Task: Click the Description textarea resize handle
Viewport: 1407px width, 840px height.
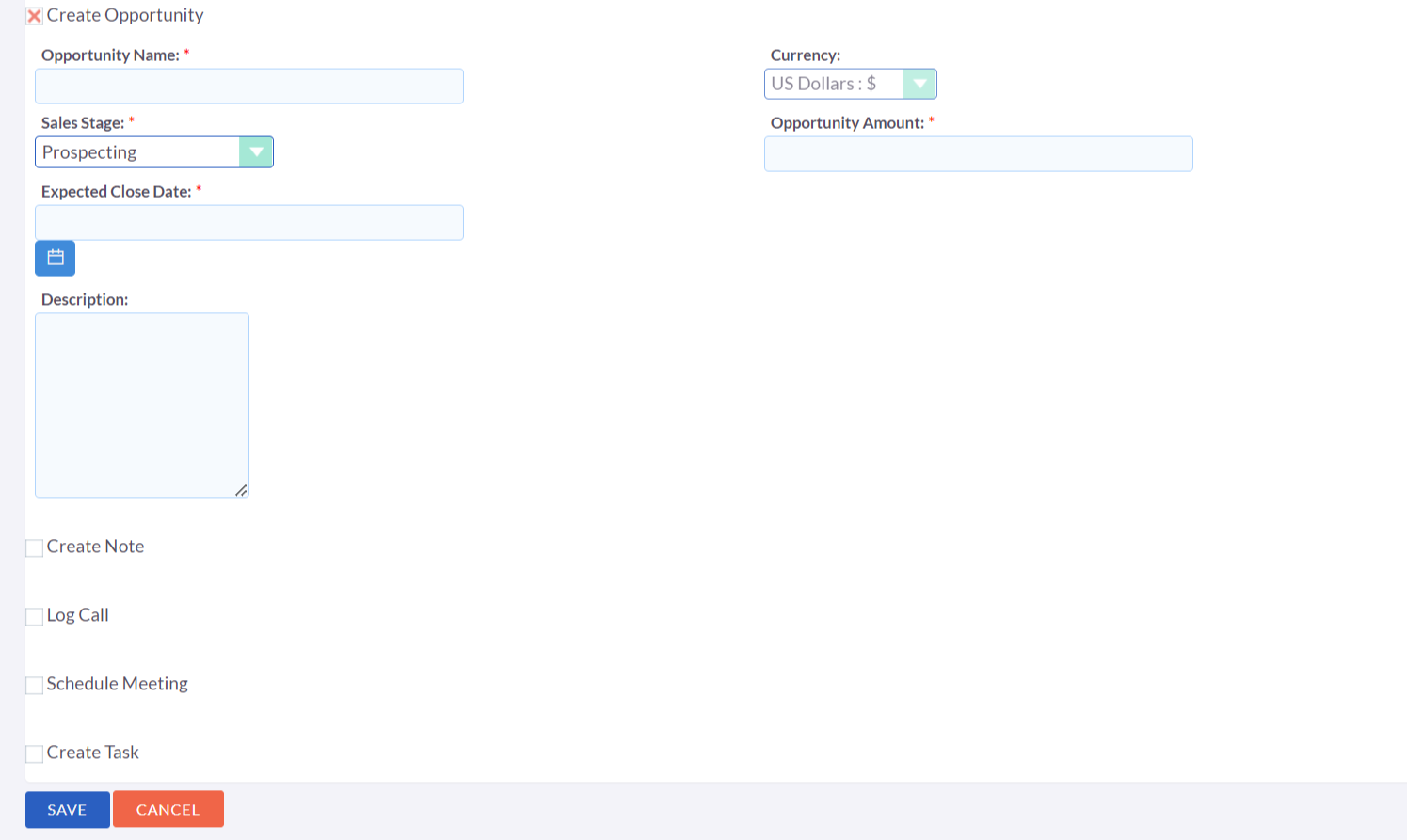Action: (x=241, y=490)
